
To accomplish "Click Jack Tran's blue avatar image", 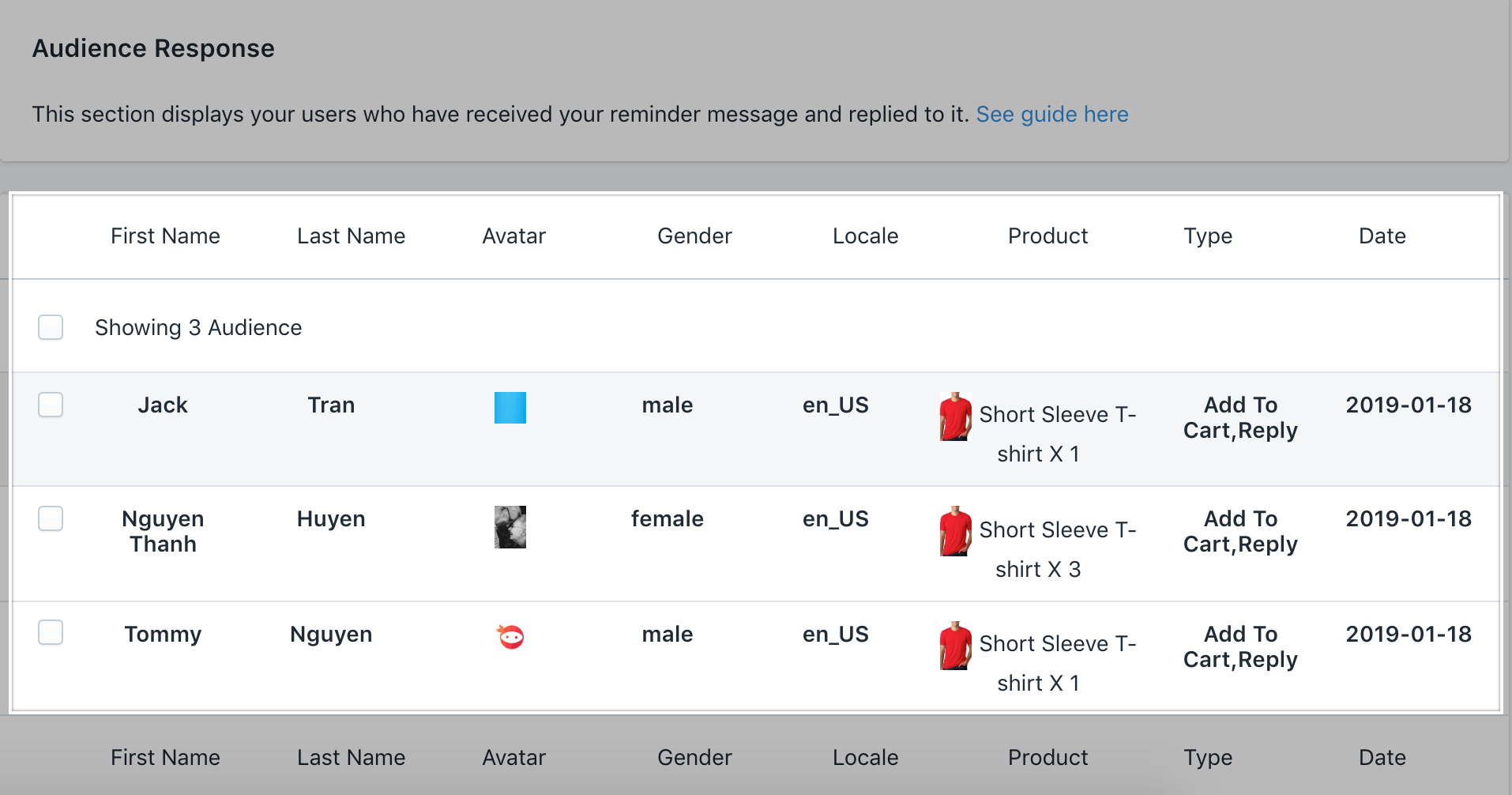I will pos(510,408).
